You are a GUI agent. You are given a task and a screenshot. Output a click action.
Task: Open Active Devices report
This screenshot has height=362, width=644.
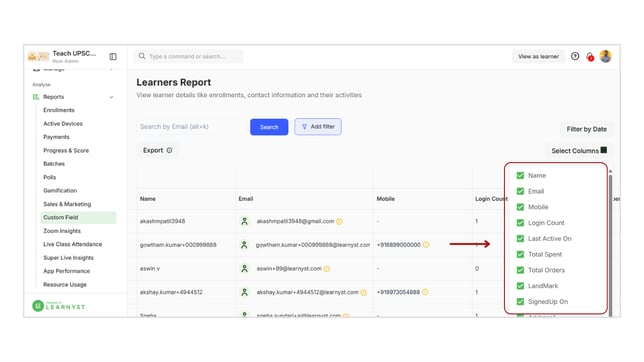[63, 124]
